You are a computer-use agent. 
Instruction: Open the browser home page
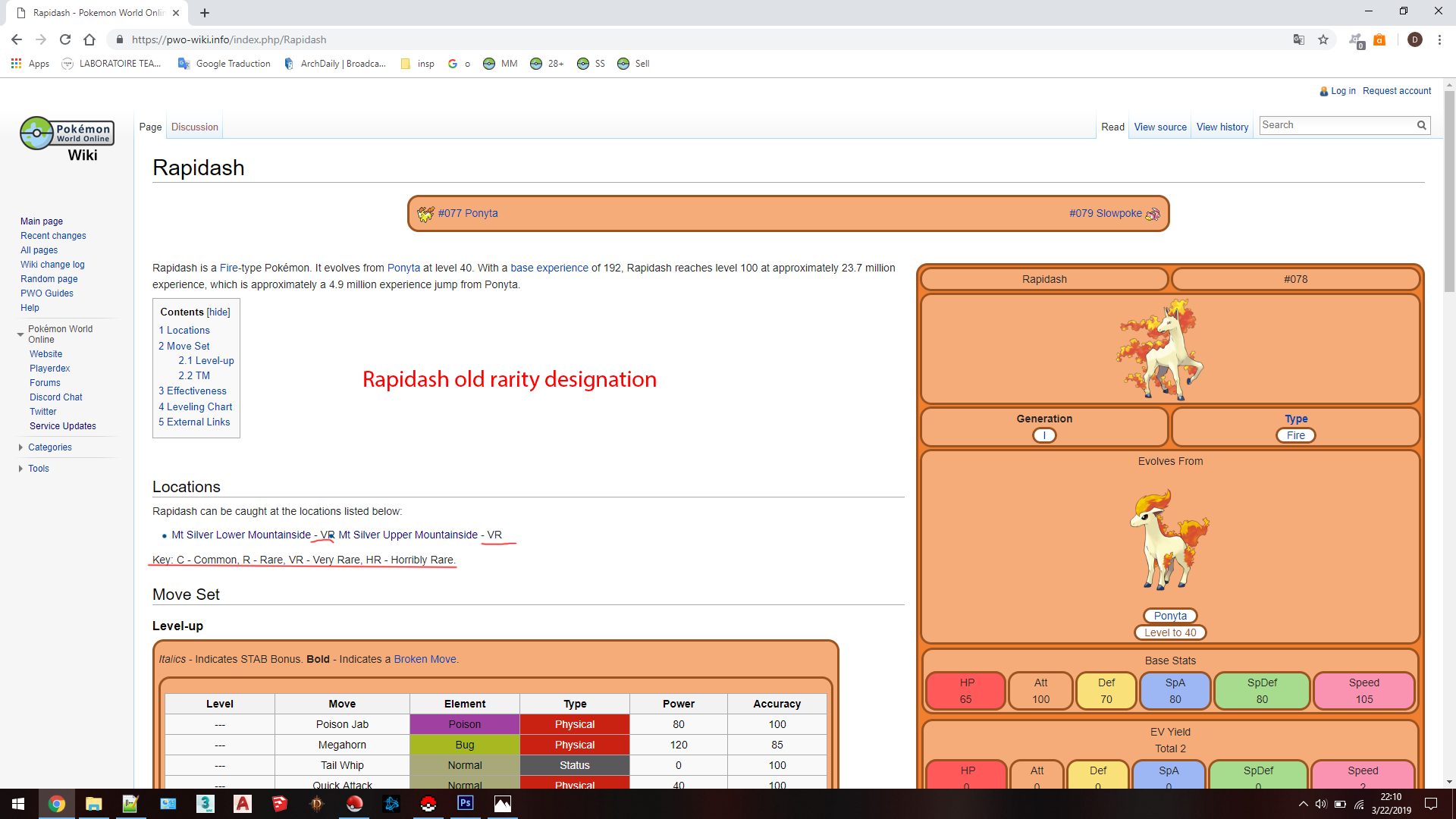pos(89,39)
